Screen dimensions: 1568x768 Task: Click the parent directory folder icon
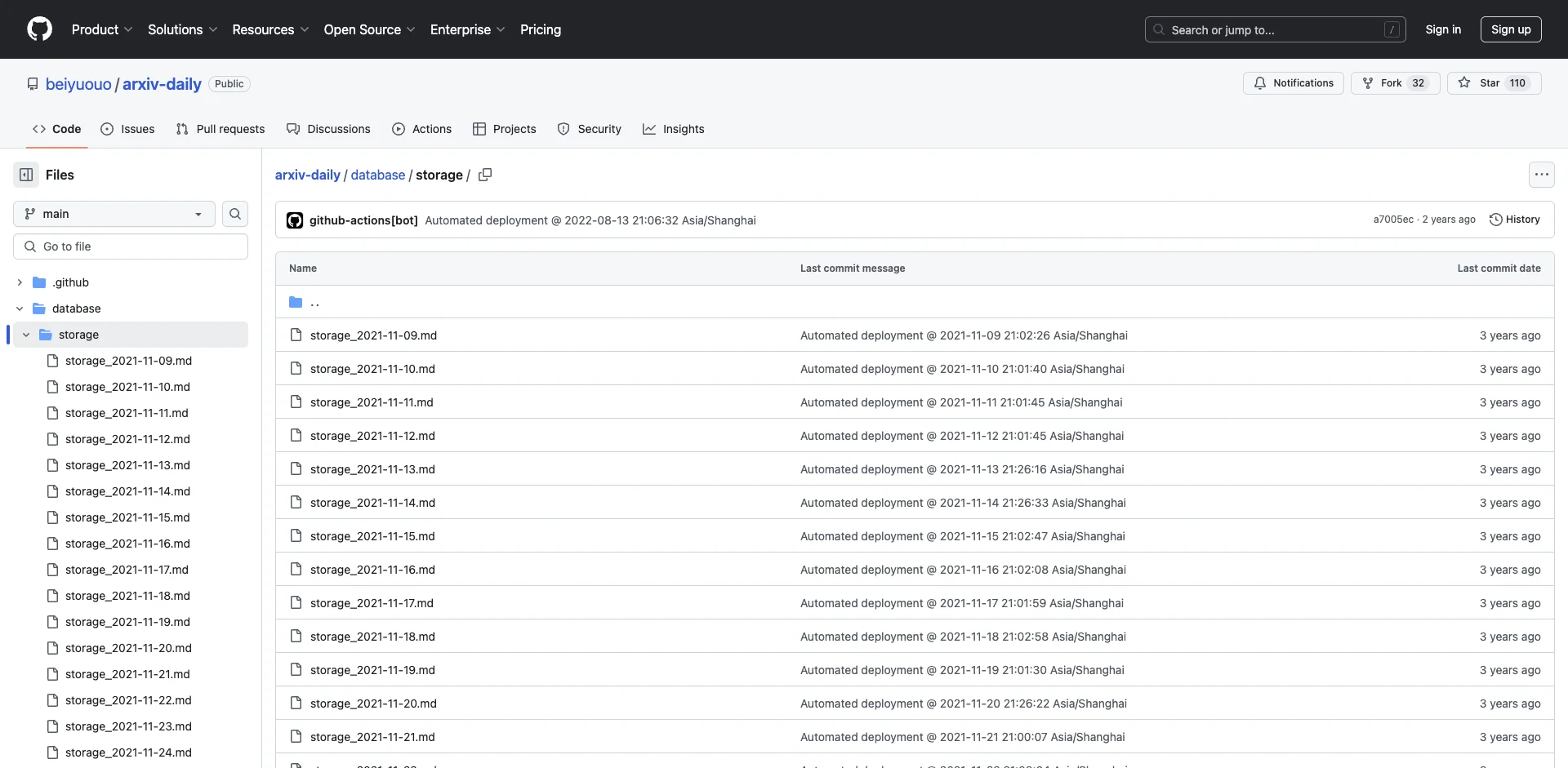point(296,302)
